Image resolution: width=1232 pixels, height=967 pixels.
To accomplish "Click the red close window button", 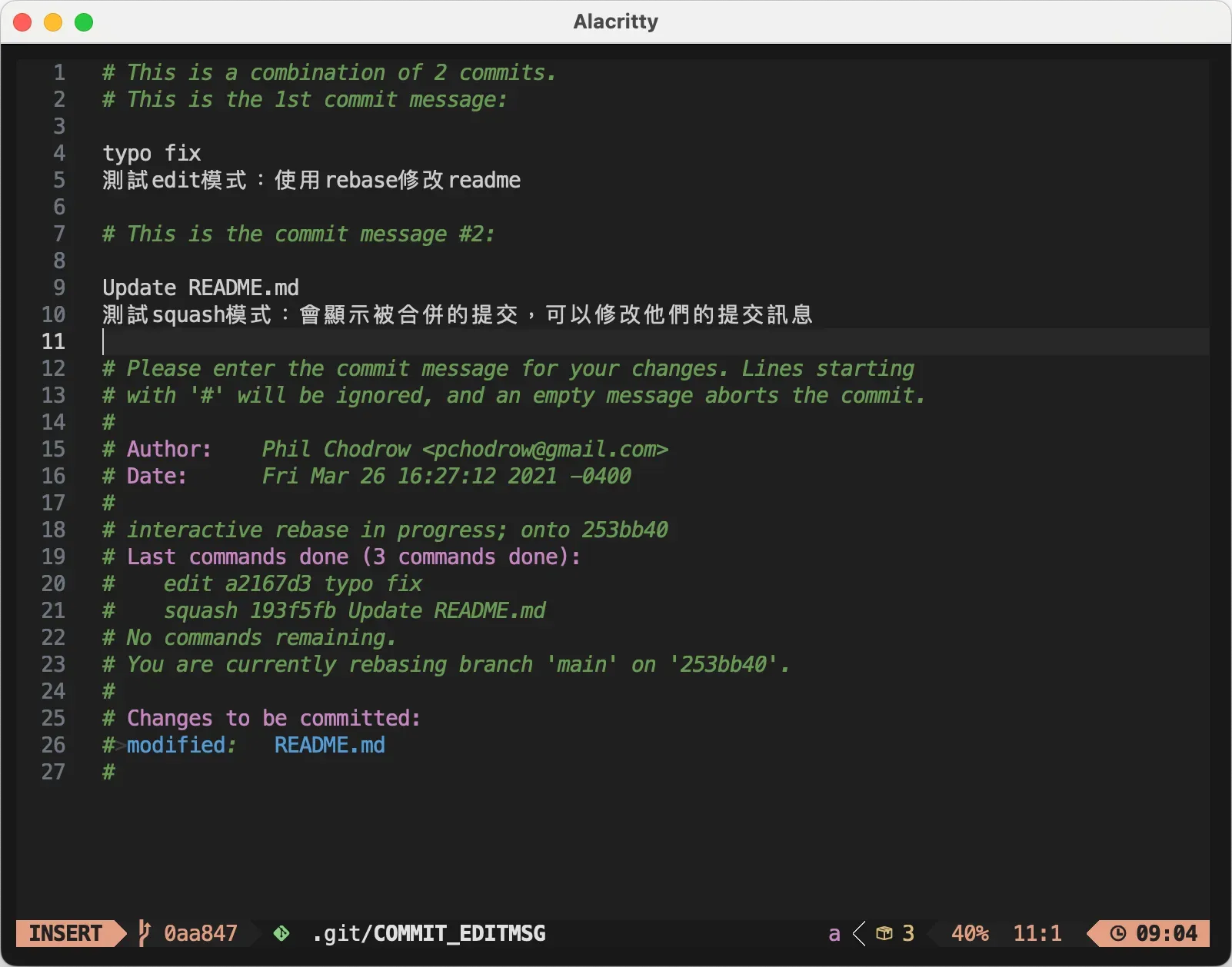I will click(22, 22).
